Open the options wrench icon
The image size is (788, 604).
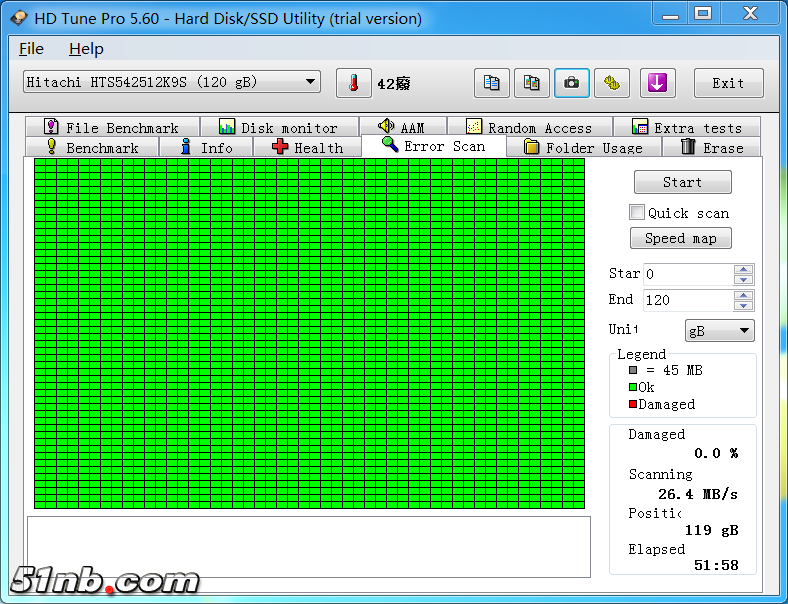tap(611, 83)
